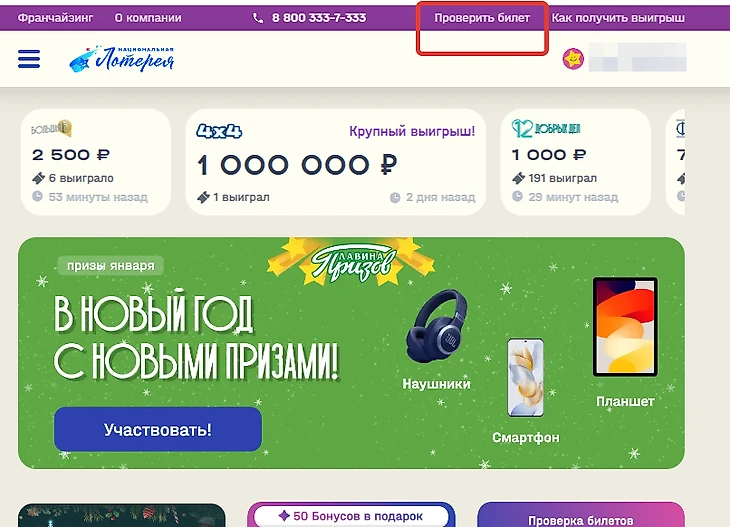The width and height of the screenshot is (730, 527).
Task: Click the headphones prize image
Action: [x=437, y=326]
